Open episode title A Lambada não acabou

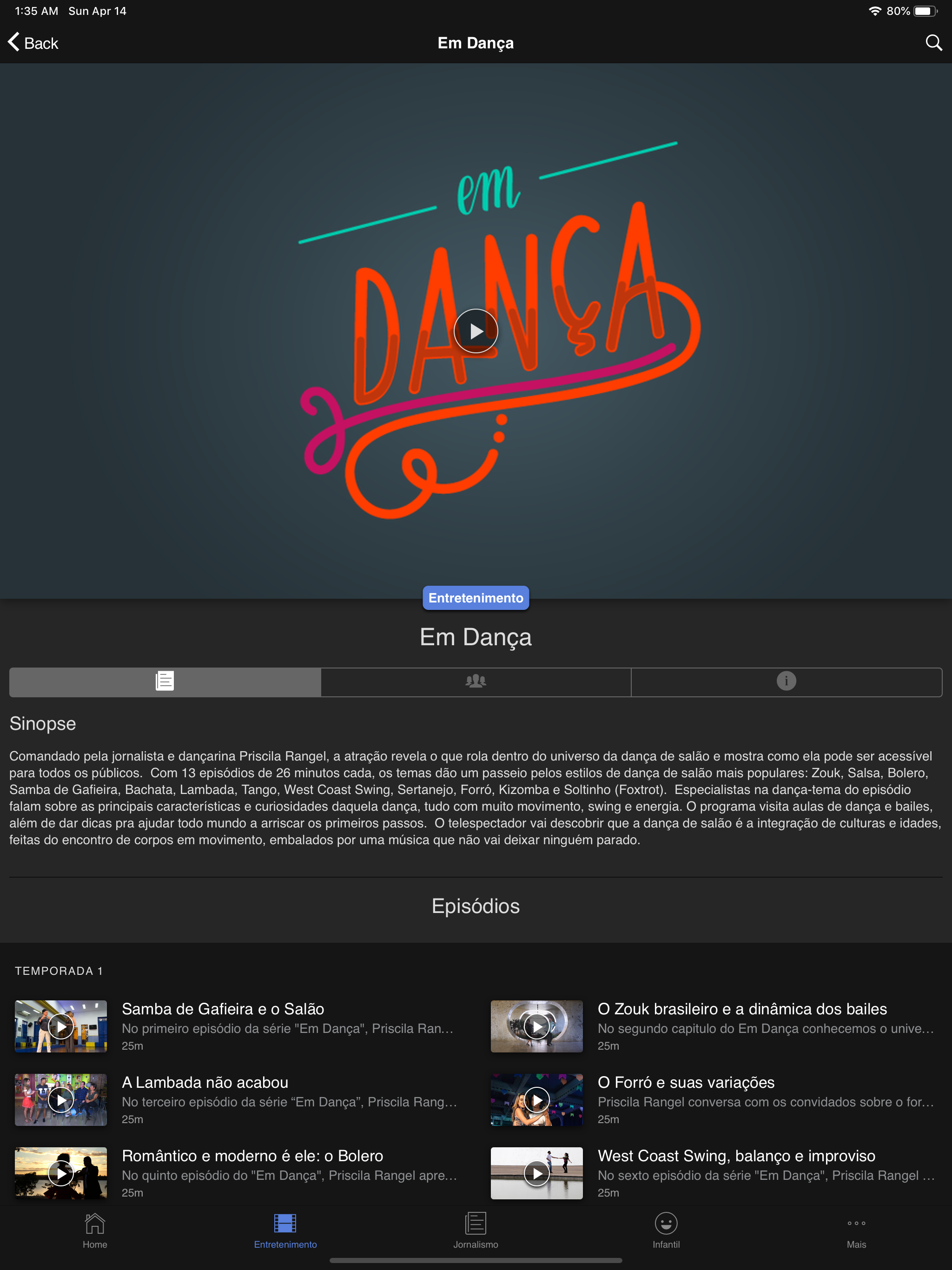coord(205,1082)
